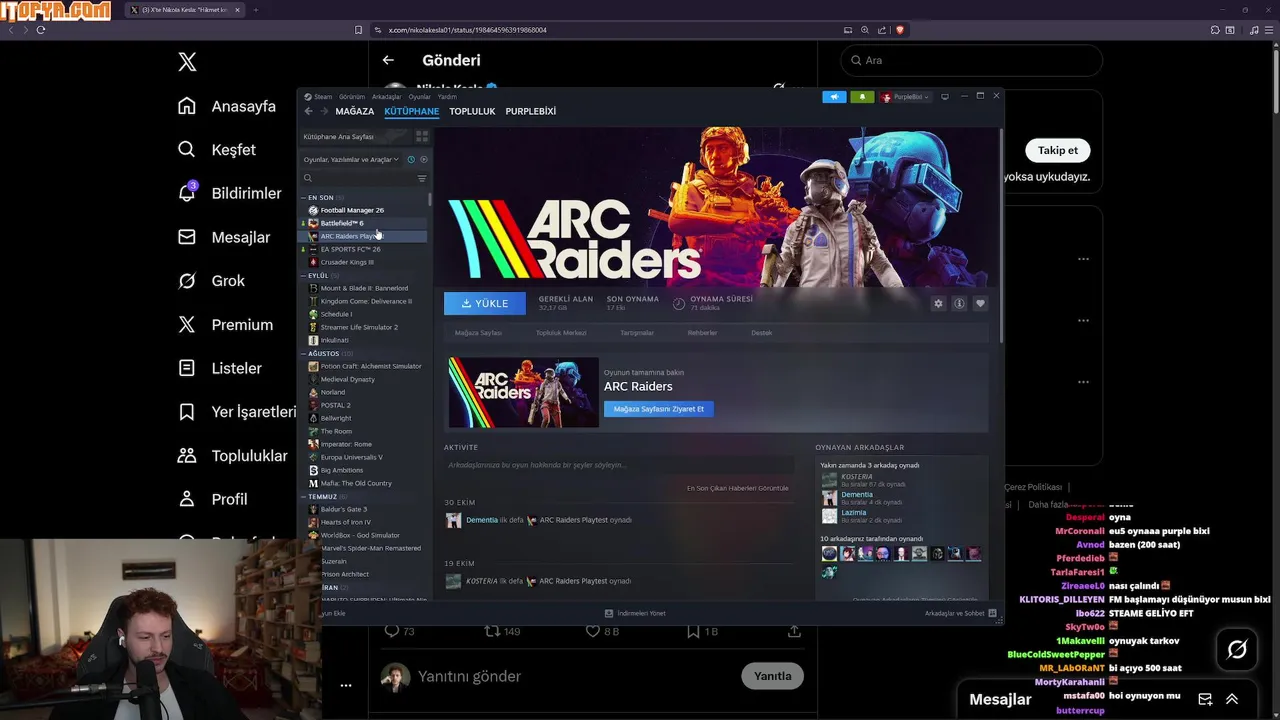Share icon under the X post
The image size is (1280, 720).
coord(794,631)
